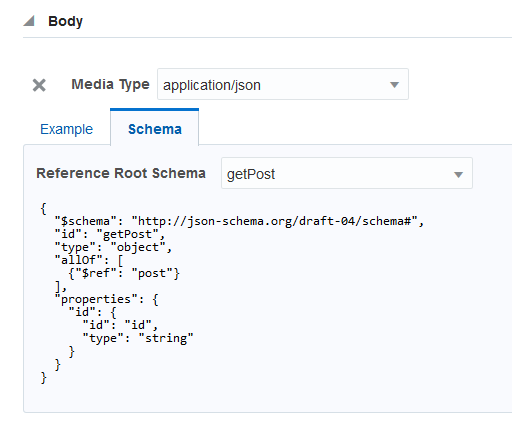Collapse the Body section triangle
The width and height of the screenshot is (512, 430).
pyautogui.click(x=29, y=21)
